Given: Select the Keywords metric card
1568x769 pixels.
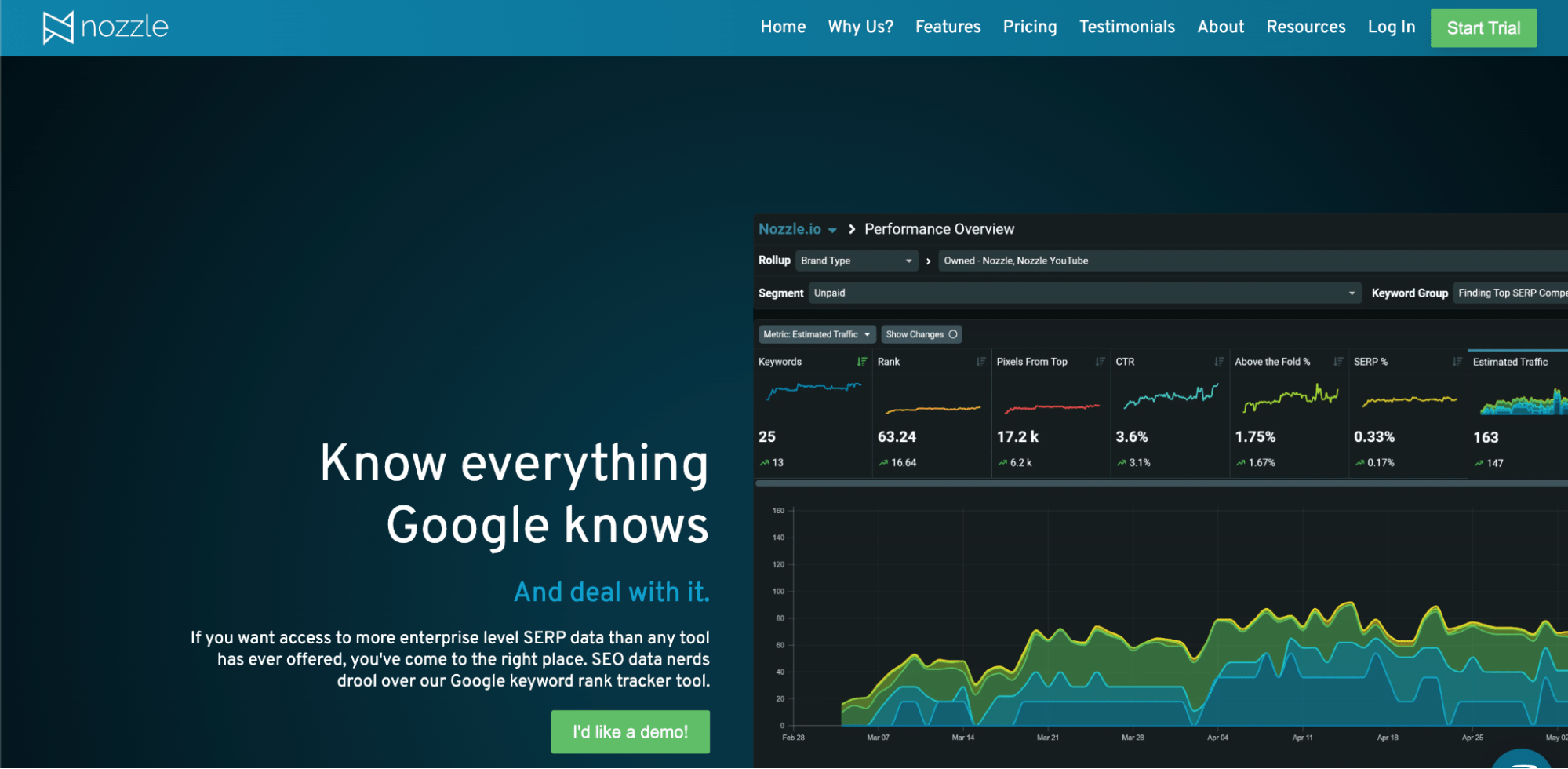Looking at the screenshot, I should [813, 412].
